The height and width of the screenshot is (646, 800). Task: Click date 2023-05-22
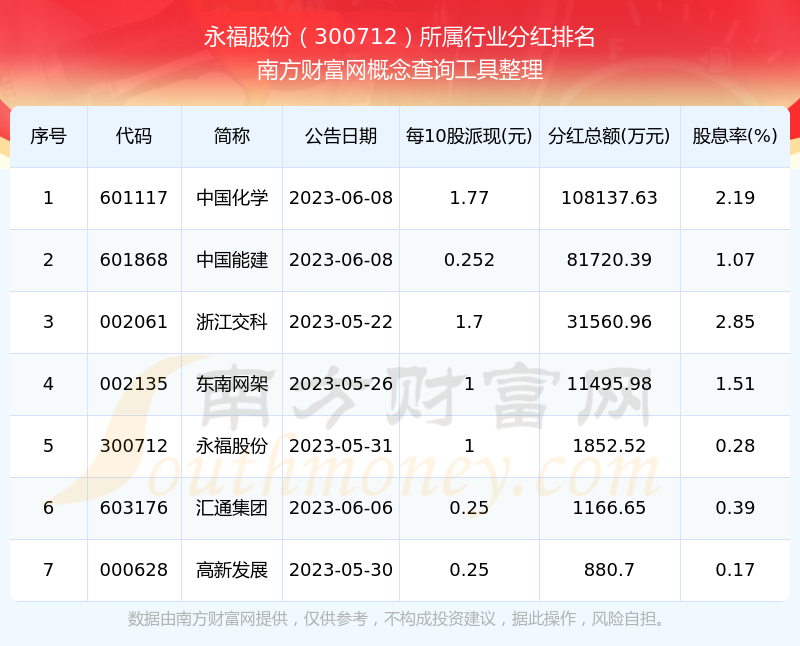point(341,322)
